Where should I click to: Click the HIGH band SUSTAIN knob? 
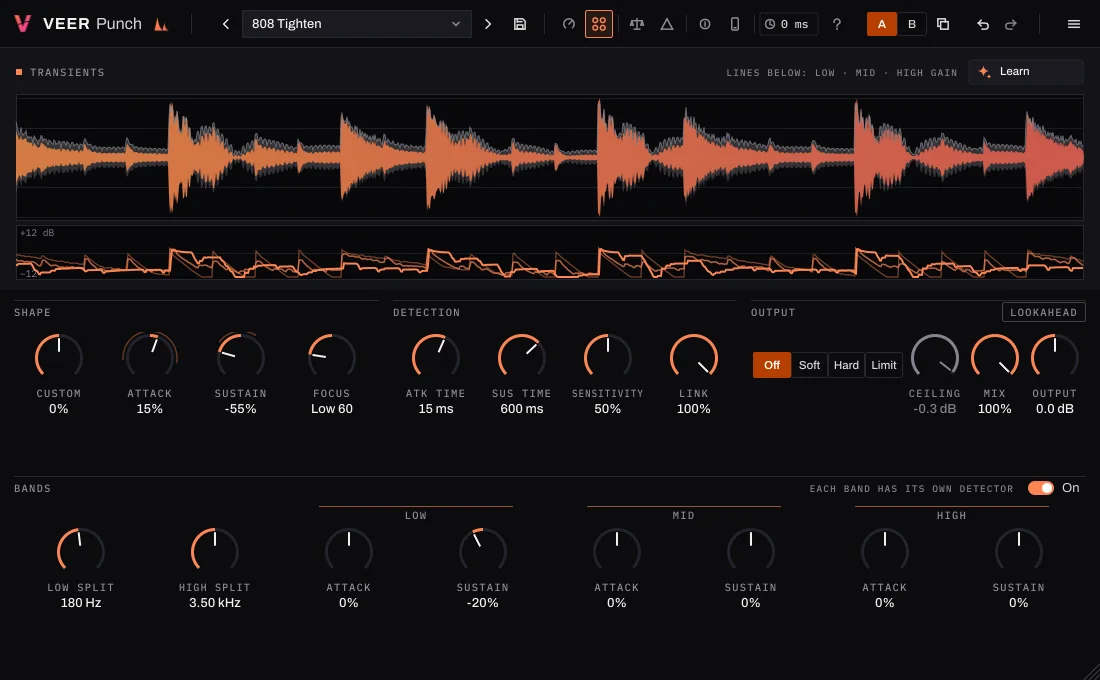pos(1019,550)
